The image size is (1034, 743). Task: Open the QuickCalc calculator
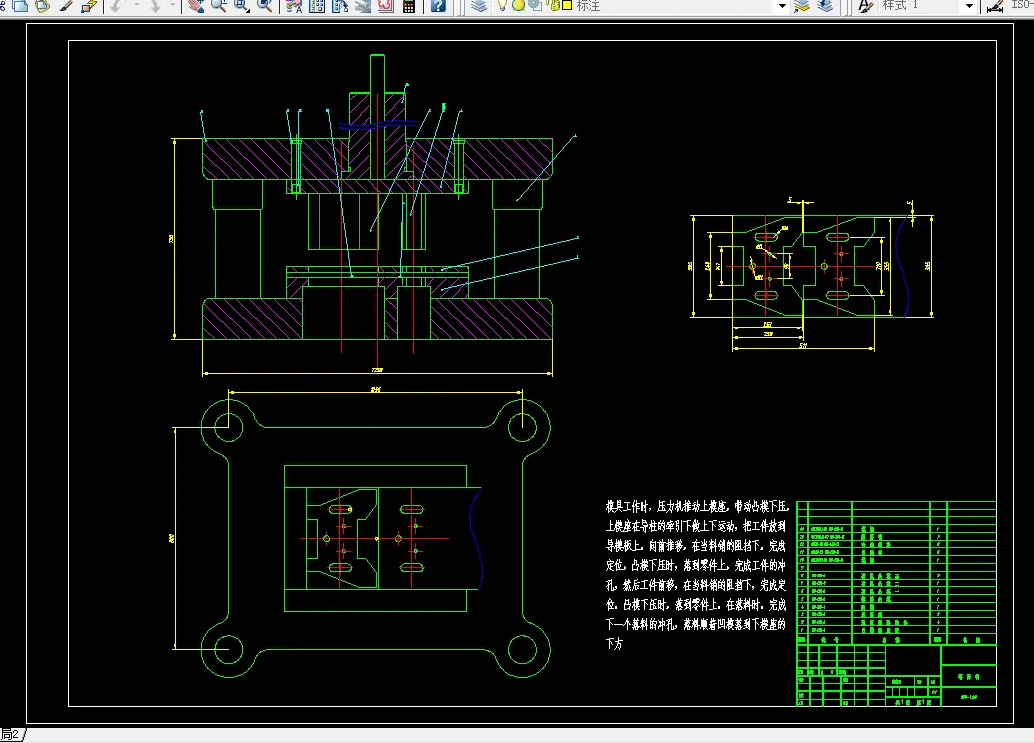point(409,6)
